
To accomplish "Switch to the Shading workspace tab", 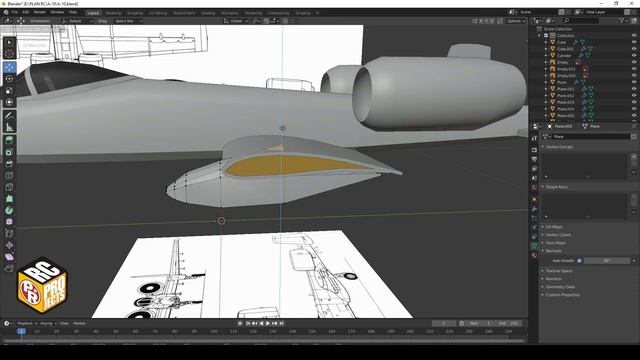I will [208, 13].
